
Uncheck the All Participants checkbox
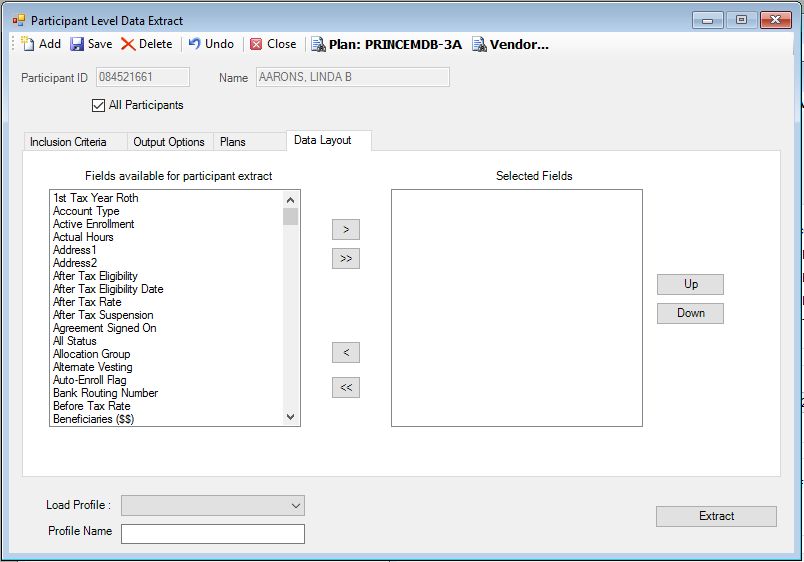[98, 105]
